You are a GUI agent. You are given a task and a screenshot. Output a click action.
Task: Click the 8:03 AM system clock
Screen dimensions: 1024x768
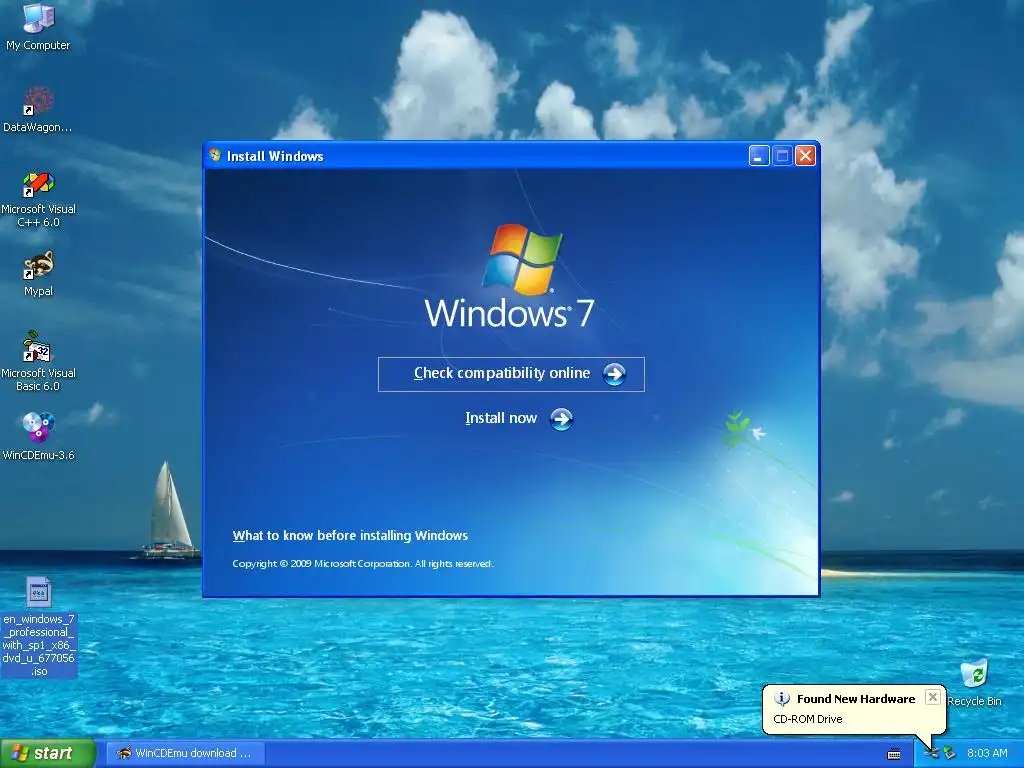(987, 753)
